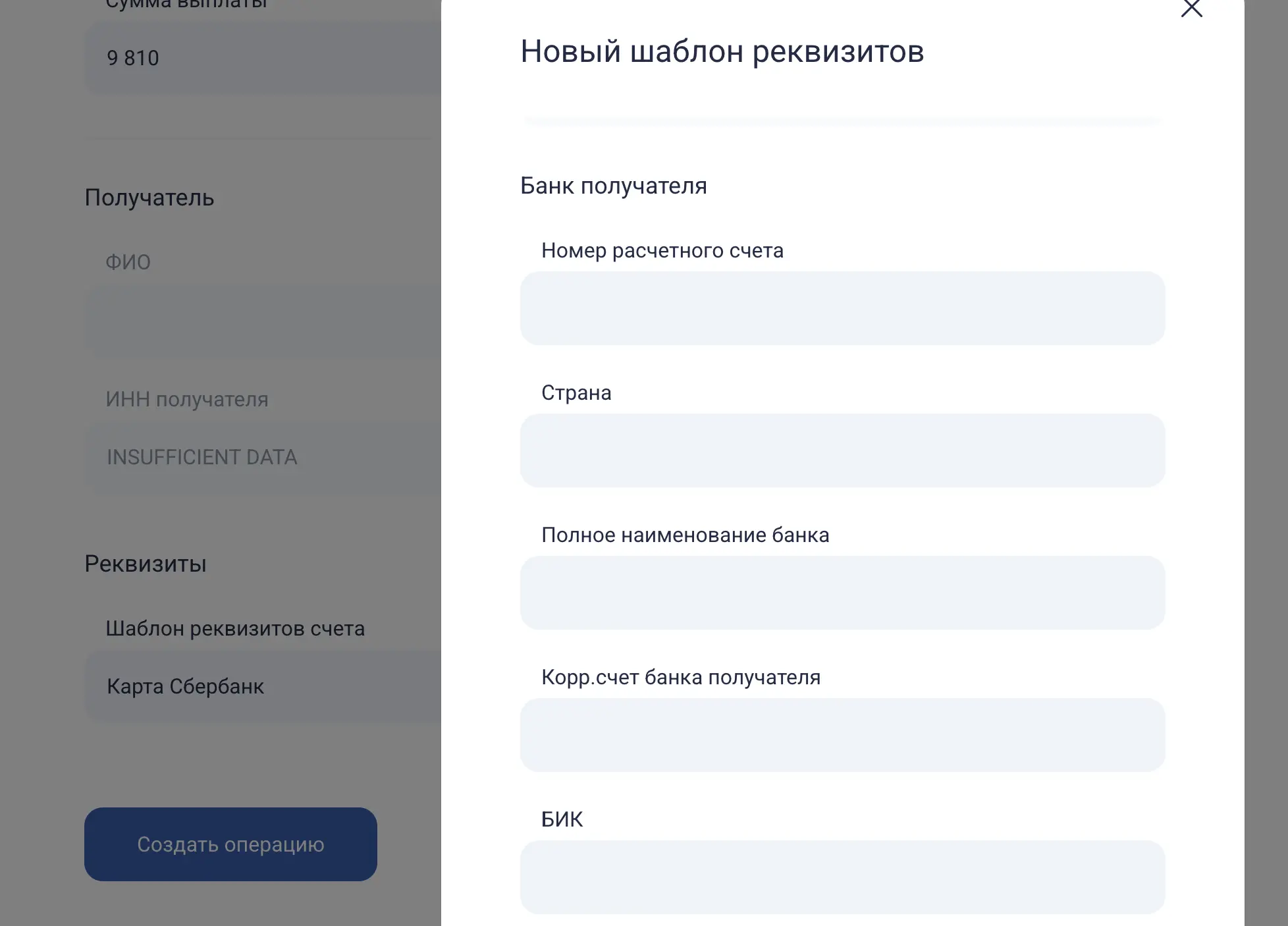1288x926 pixels.
Task: Click the Получатель section heading
Action: click(x=149, y=198)
